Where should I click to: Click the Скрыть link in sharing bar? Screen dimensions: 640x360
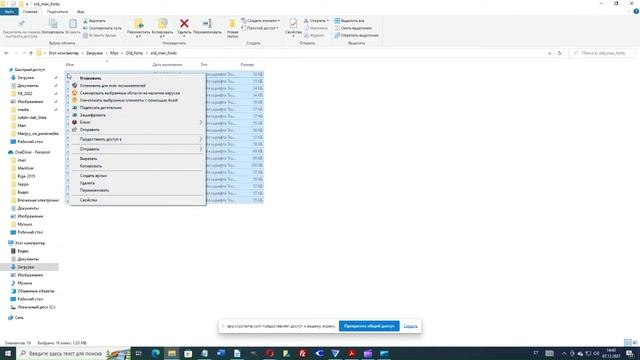point(410,326)
